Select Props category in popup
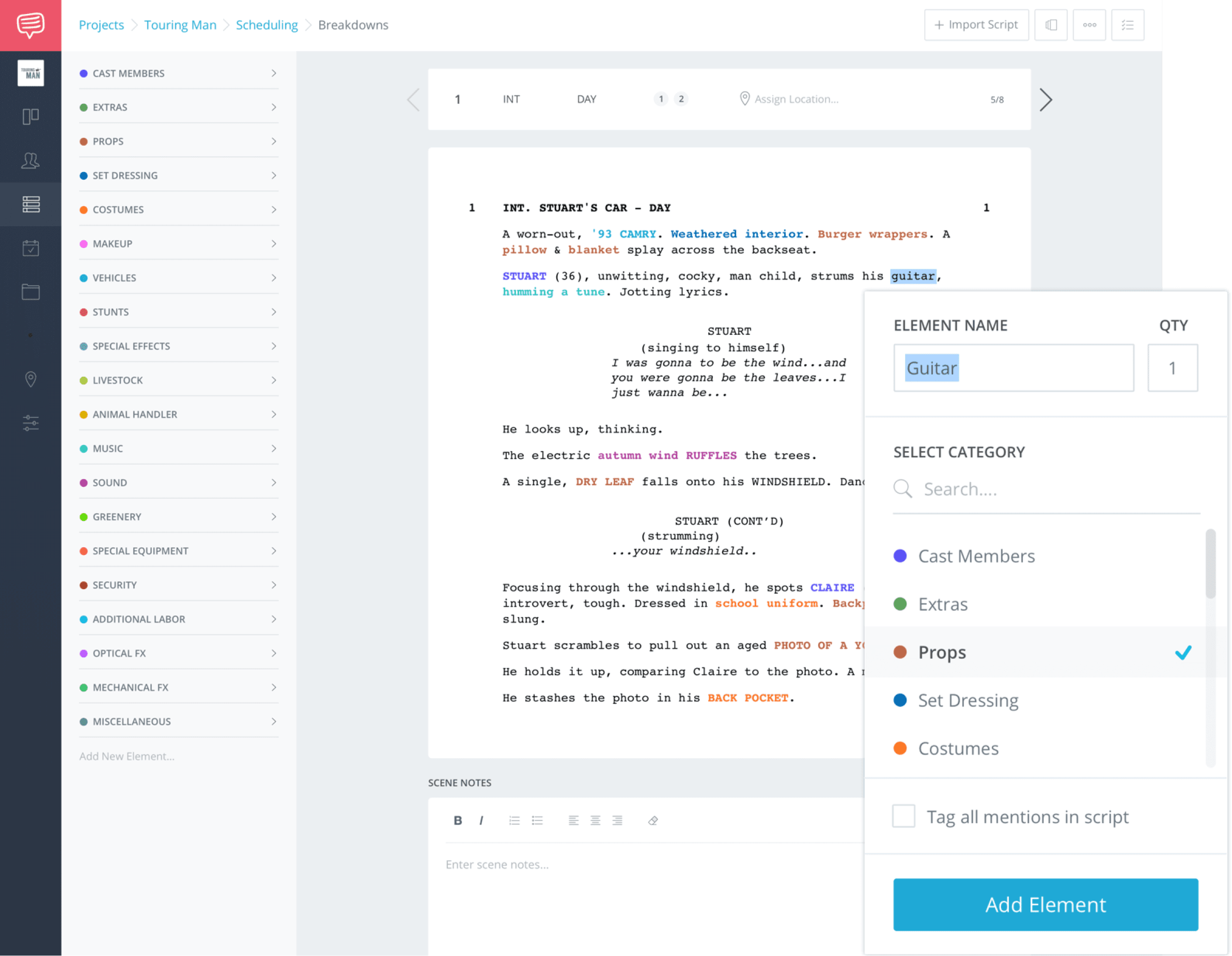1232x956 pixels. tap(1035, 652)
